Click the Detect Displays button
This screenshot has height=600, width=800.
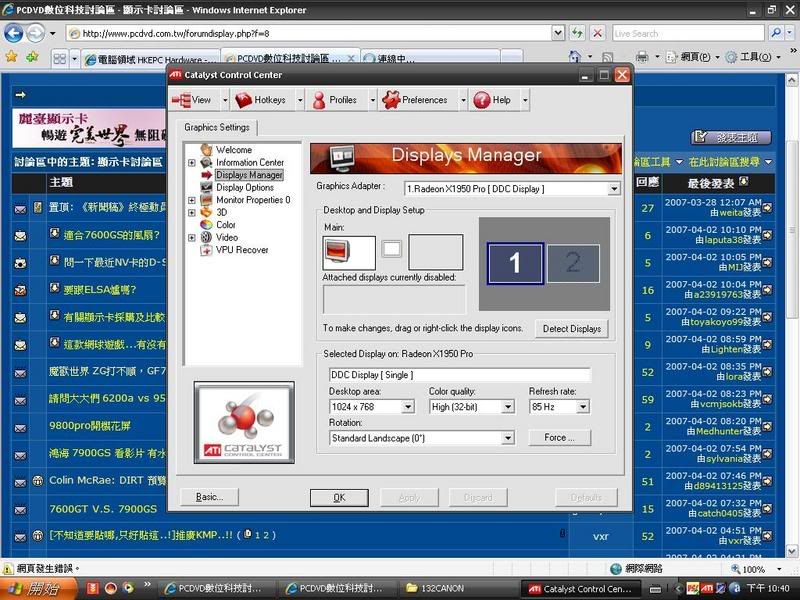572,329
